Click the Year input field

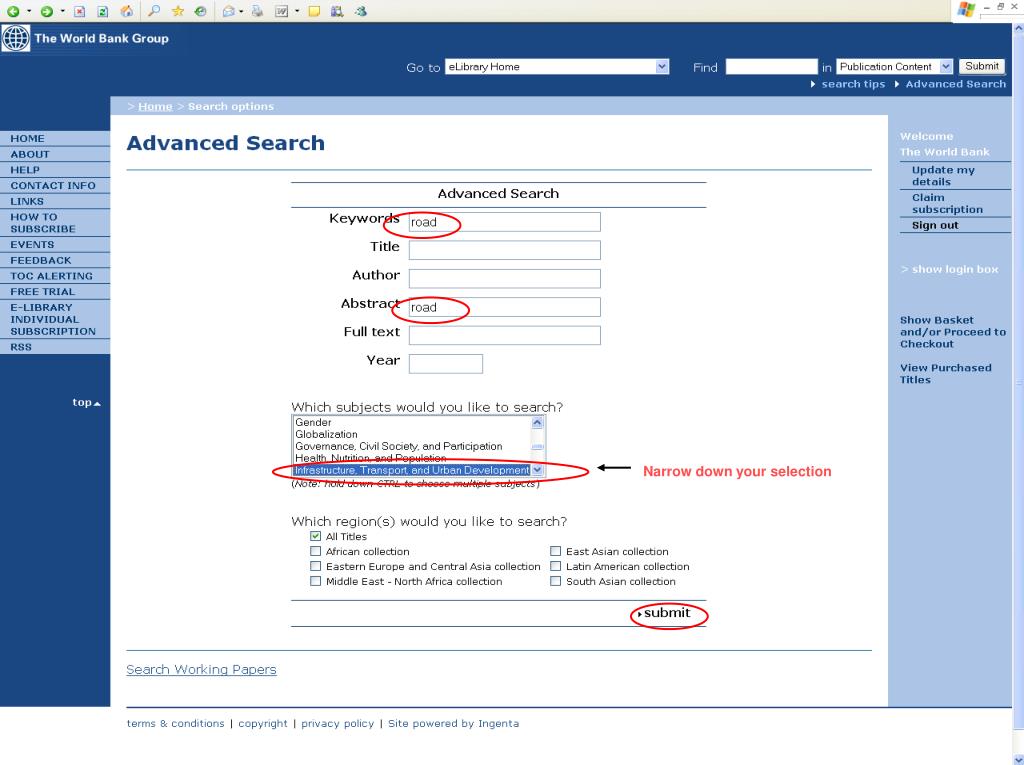[x=445, y=364]
